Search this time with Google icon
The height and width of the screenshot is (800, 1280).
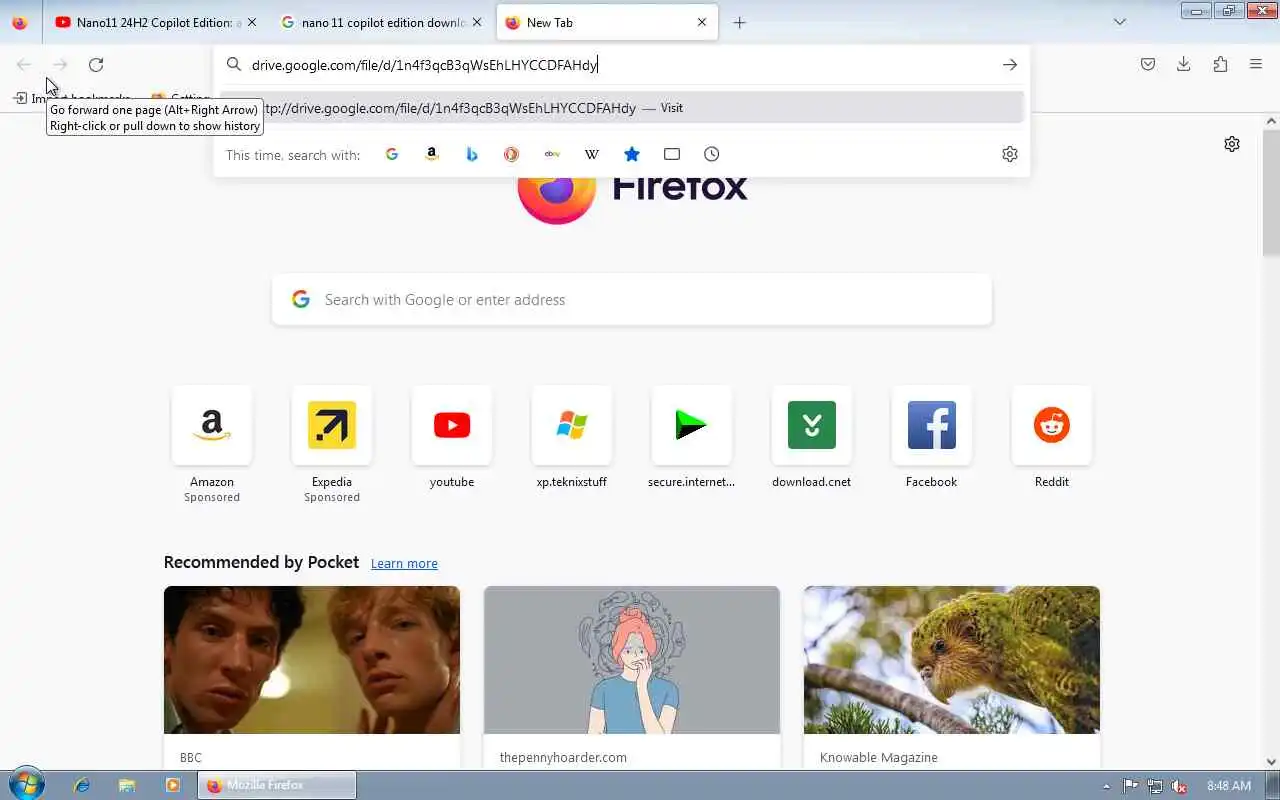pos(392,154)
